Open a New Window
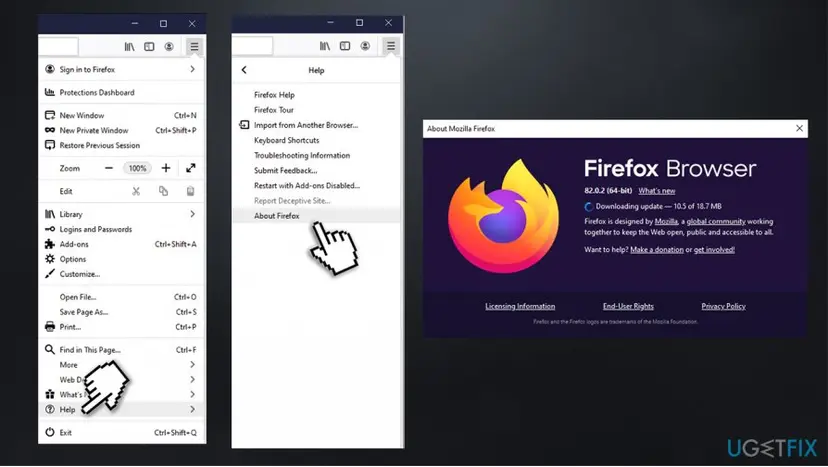 122,115
